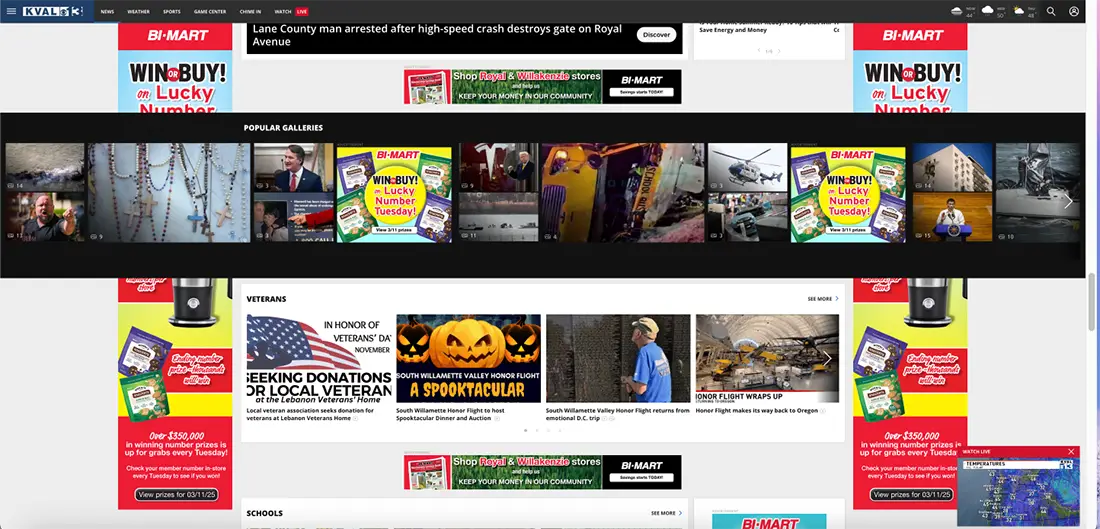Open Honor Flight returns from D.C. article
Screen dimensions: 1100x529
[617, 414]
